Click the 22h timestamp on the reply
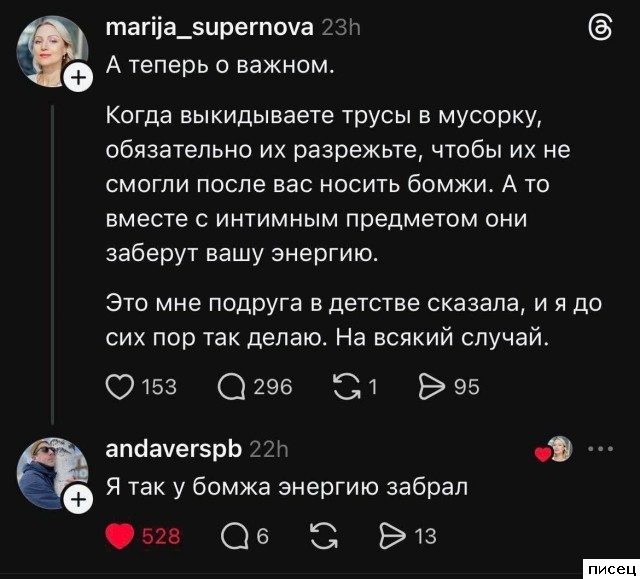Screen dimensions: 640x579 (x=268, y=449)
